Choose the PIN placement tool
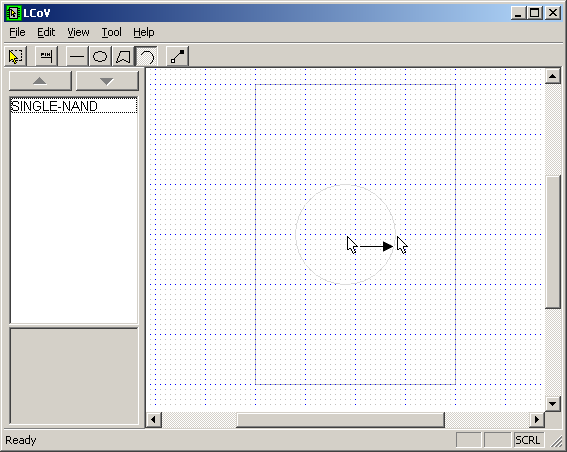Viewport: 567px width, 452px height. (x=46, y=56)
